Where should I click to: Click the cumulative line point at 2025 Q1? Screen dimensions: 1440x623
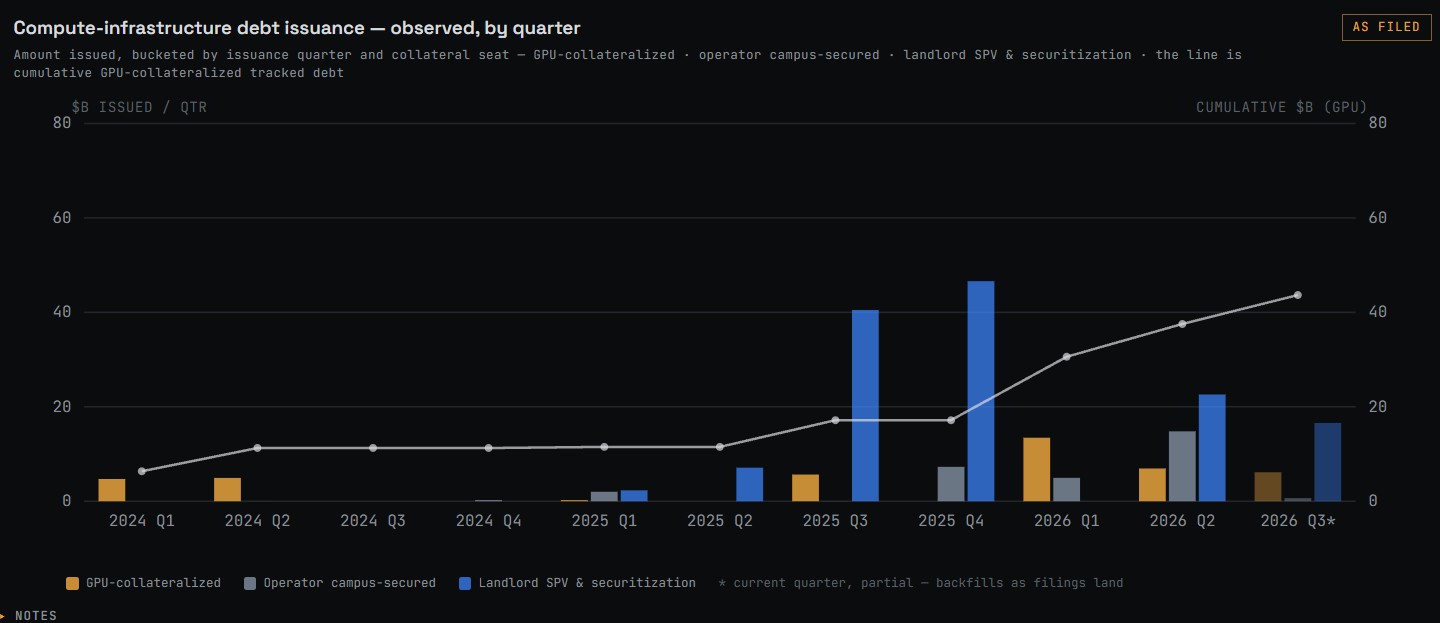pos(604,447)
